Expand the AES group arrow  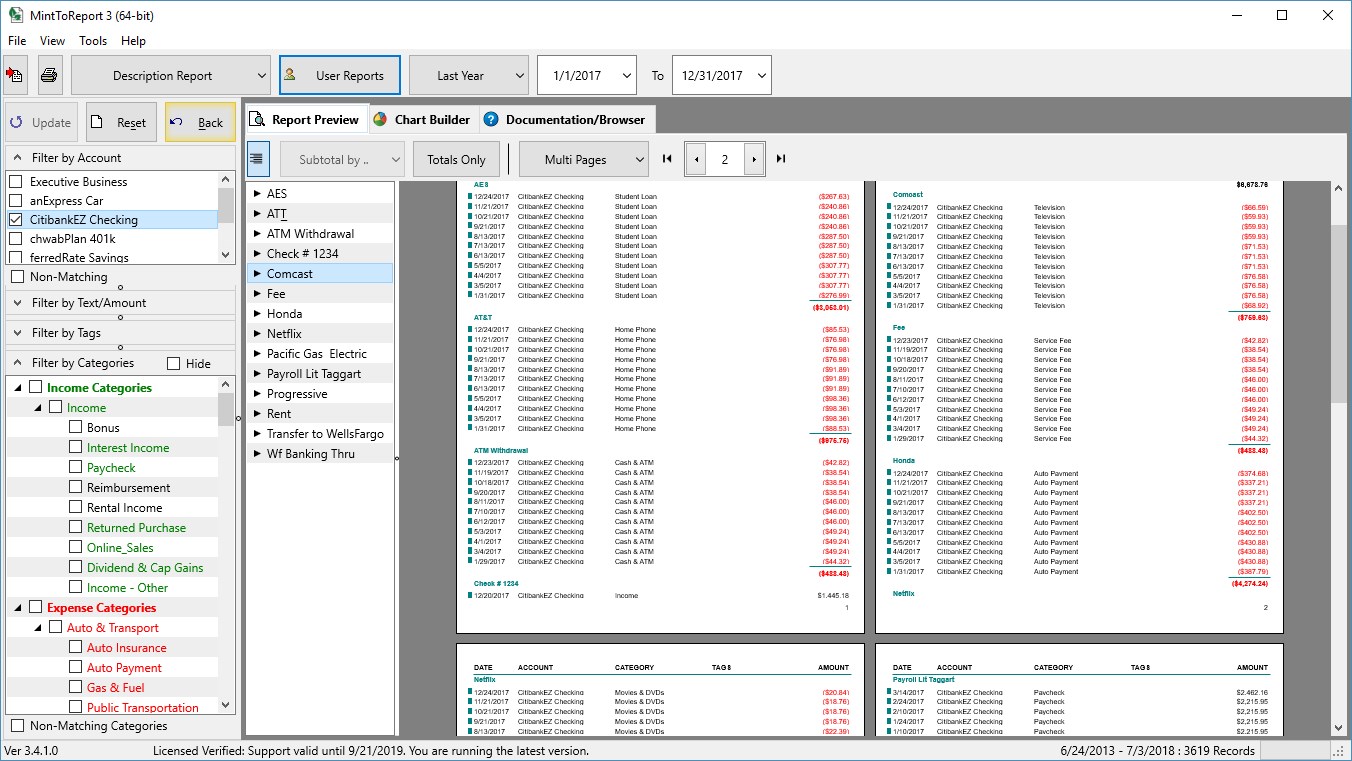pyautogui.click(x=257, y=193)
